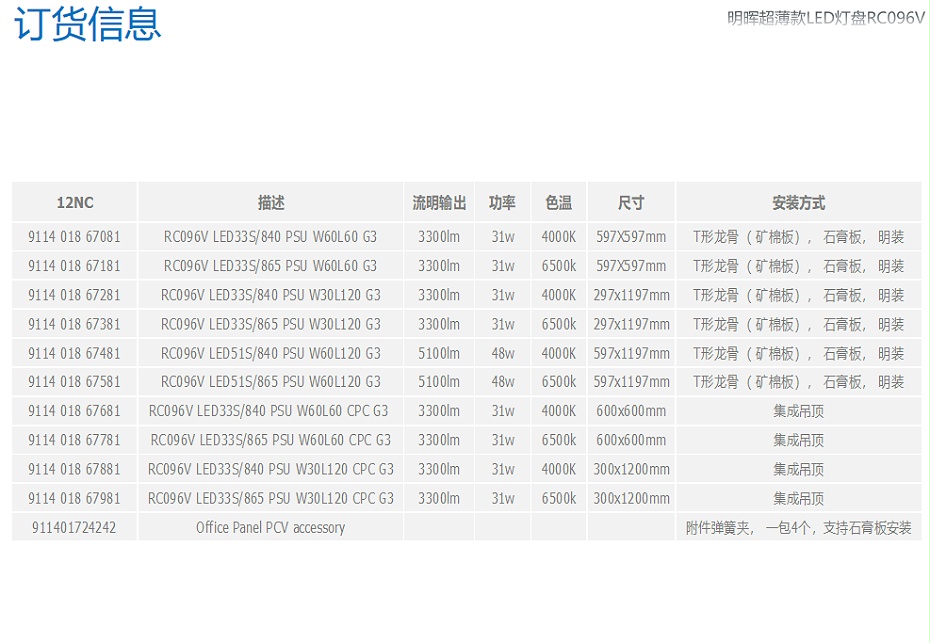Screen dimensions: 930x643
Task: Click 31w power in row 67781
Action: pyautogui.click(x=503, y=440)
